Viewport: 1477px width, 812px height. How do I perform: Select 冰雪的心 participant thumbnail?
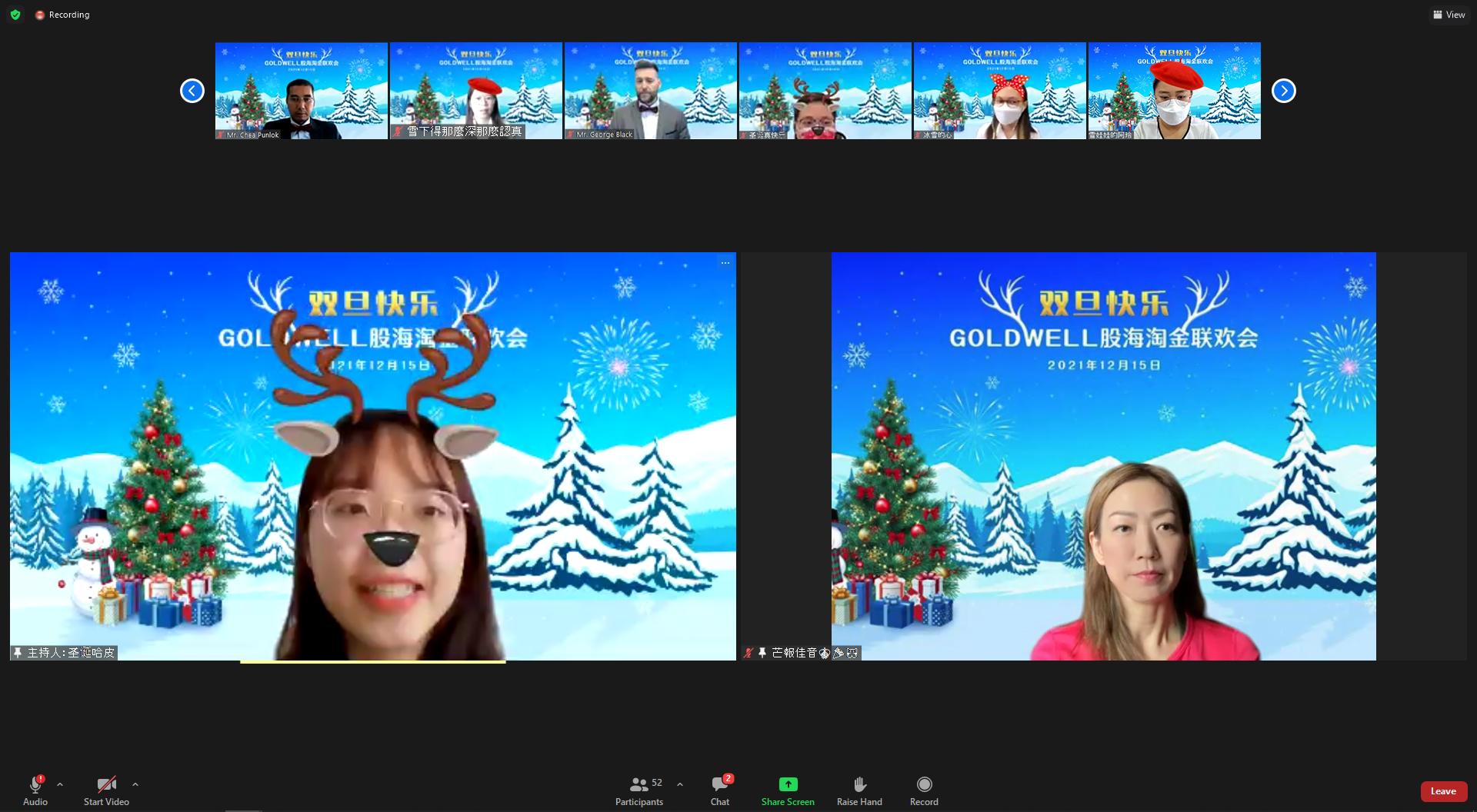[1000, 91]
